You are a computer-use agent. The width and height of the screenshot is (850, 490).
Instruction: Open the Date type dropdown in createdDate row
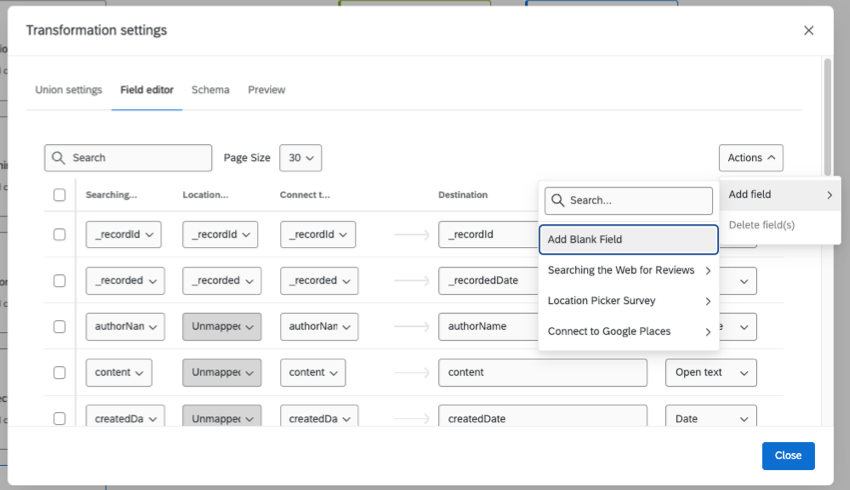pos(711,417)
